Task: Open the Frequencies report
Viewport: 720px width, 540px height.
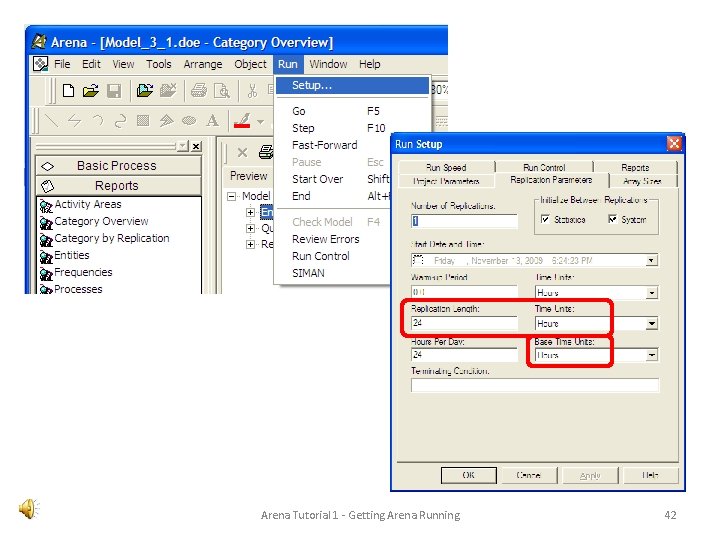Action: (83, 272)
